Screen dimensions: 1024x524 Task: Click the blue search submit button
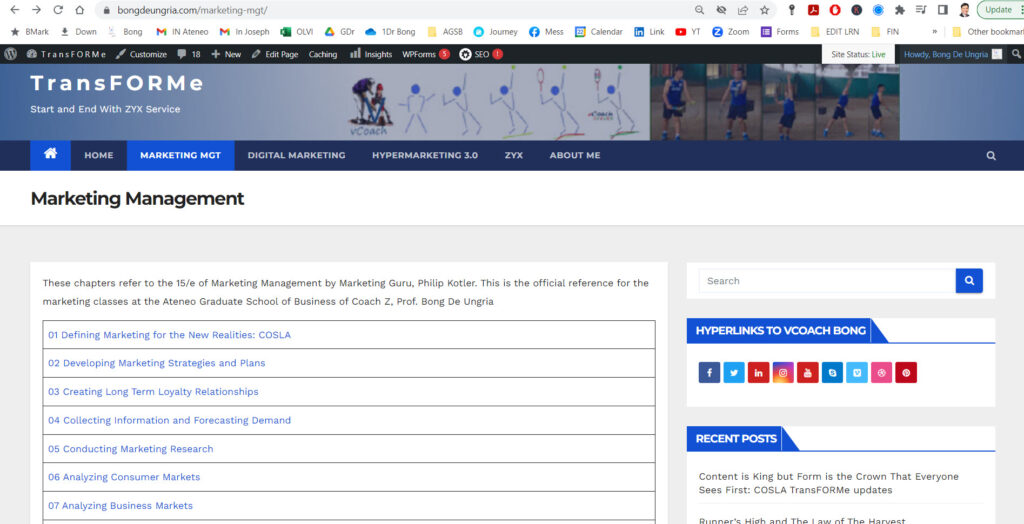click(969, 281)
